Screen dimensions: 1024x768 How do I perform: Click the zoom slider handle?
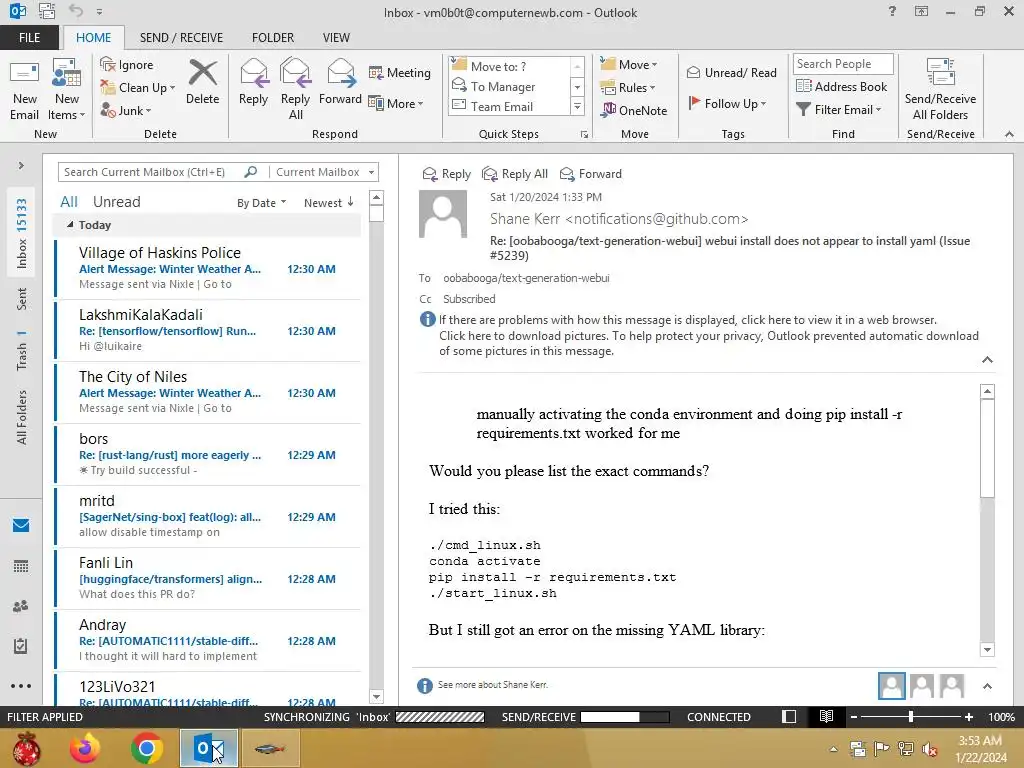click(x=911, y=716)
